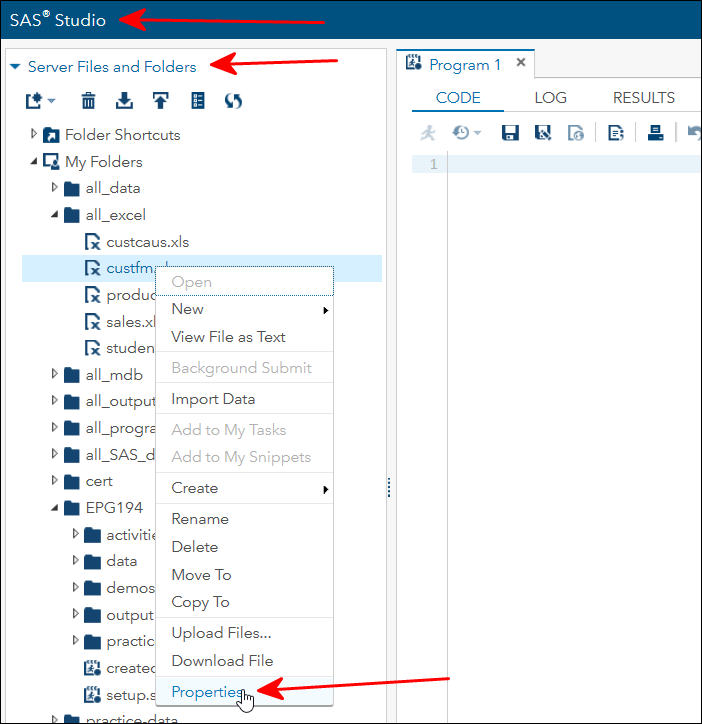The image size is (702, 724).
Task: Collapse the all_excel folder
Action: [x=54, y=214]
